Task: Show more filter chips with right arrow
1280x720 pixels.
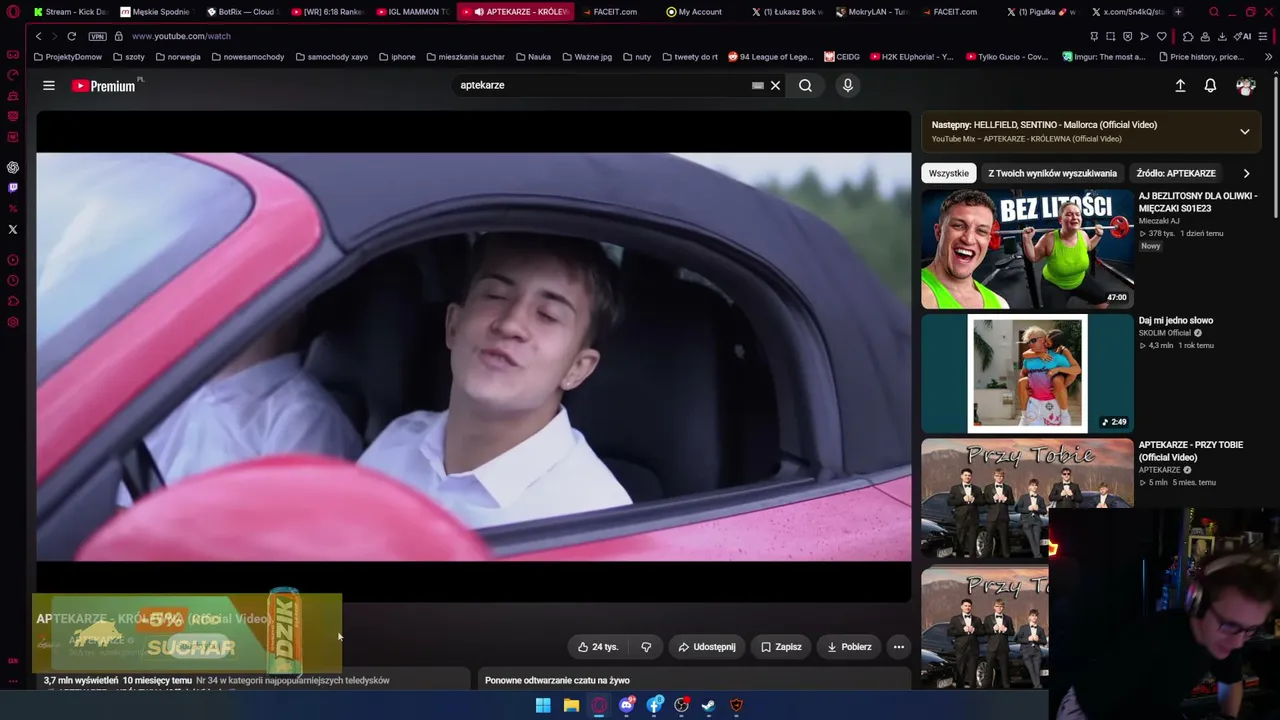Action: pyautogui.click(x=1246, y=174)
